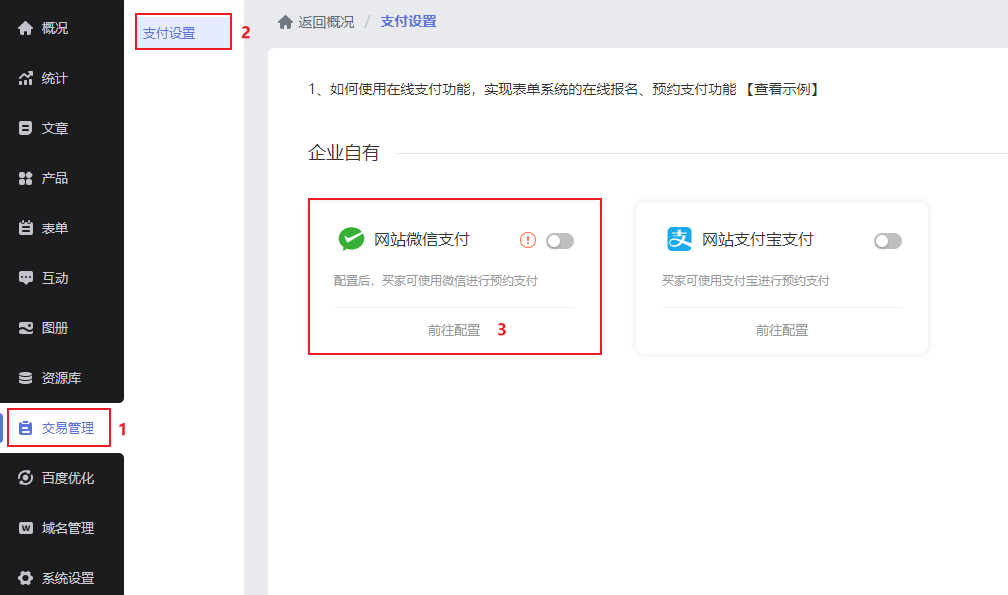Click the 交易管理 clipboard icon

pos(25,428)
